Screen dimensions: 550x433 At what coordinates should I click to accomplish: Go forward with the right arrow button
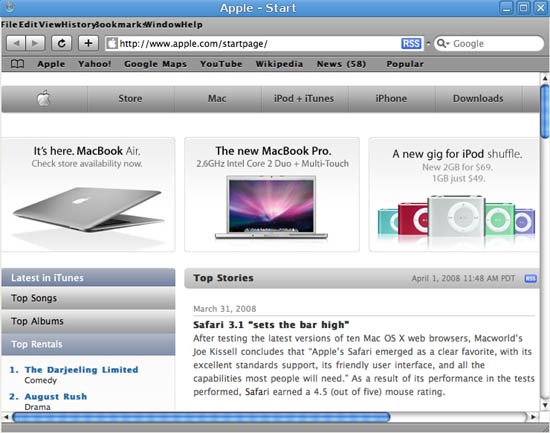coord(35,44)
